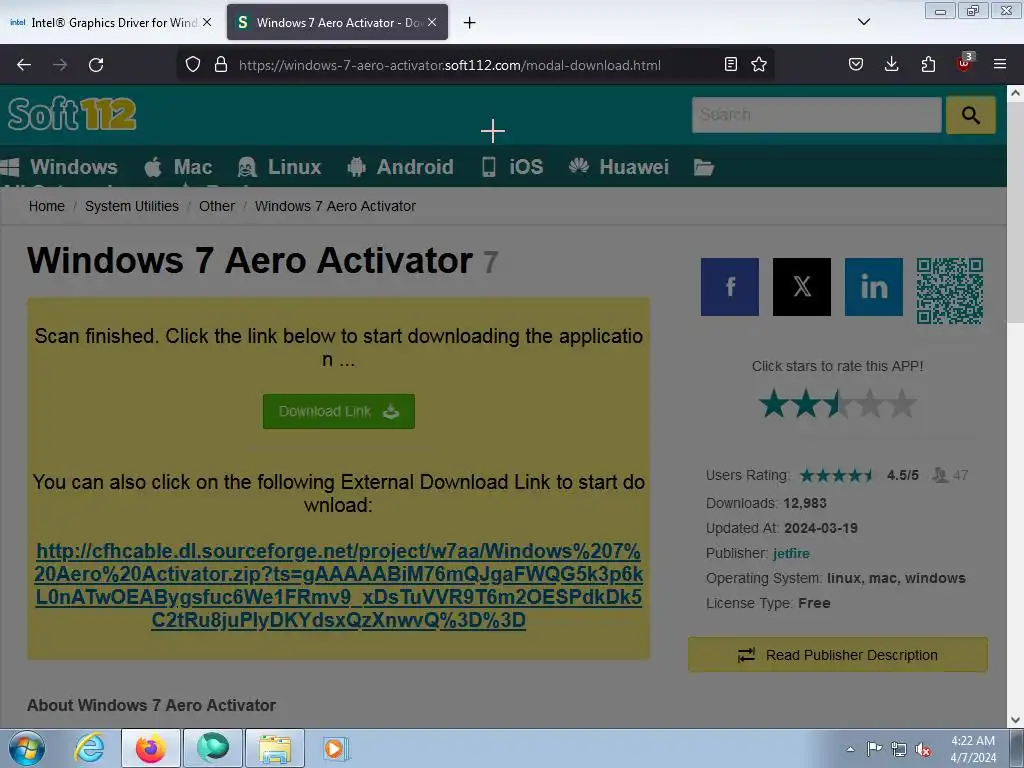
Task: Share on X (Twitter) icon
Action: pos(801,287)
